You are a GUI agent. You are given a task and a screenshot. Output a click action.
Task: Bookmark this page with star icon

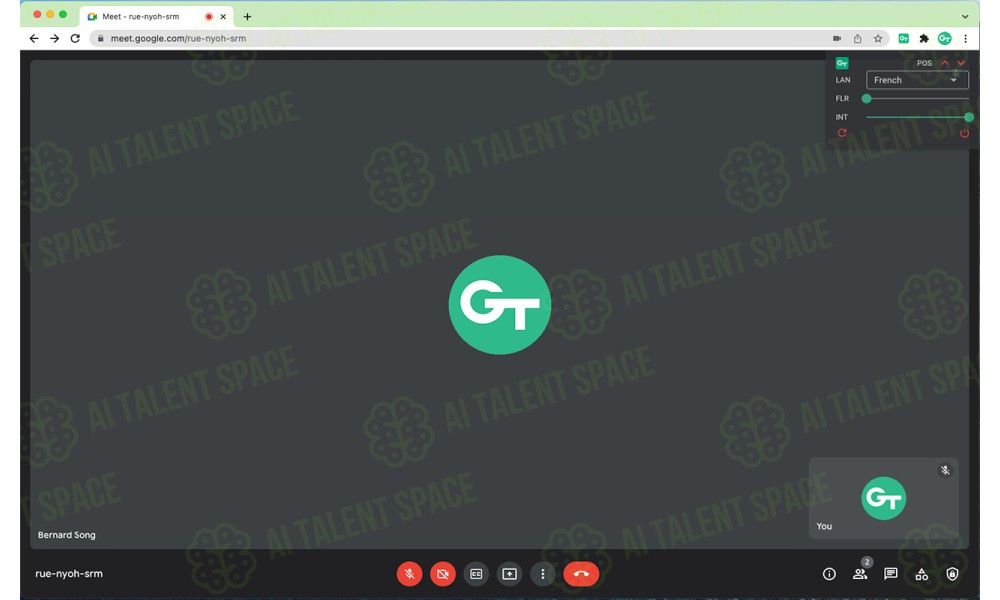[x=878, y=38]
